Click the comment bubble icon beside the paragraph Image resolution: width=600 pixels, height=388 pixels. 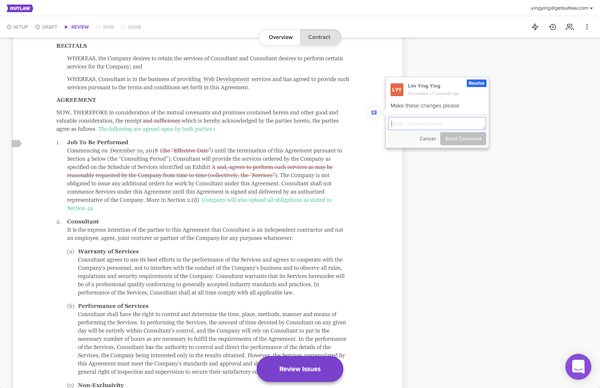[374, 112]
